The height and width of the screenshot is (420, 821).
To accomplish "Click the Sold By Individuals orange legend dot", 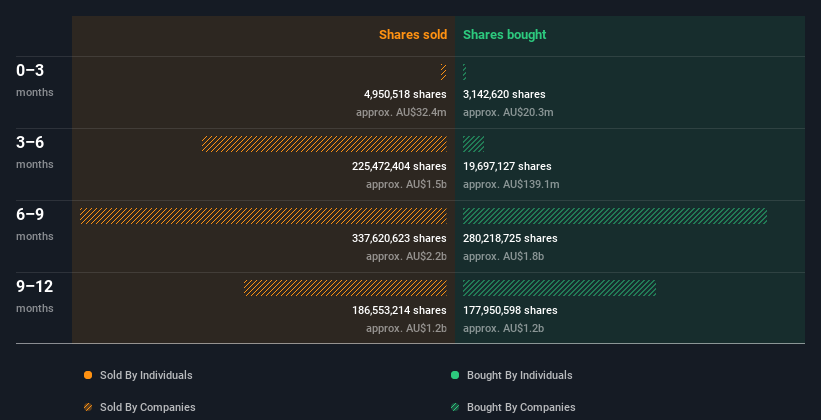I will [x=88, y=375].
